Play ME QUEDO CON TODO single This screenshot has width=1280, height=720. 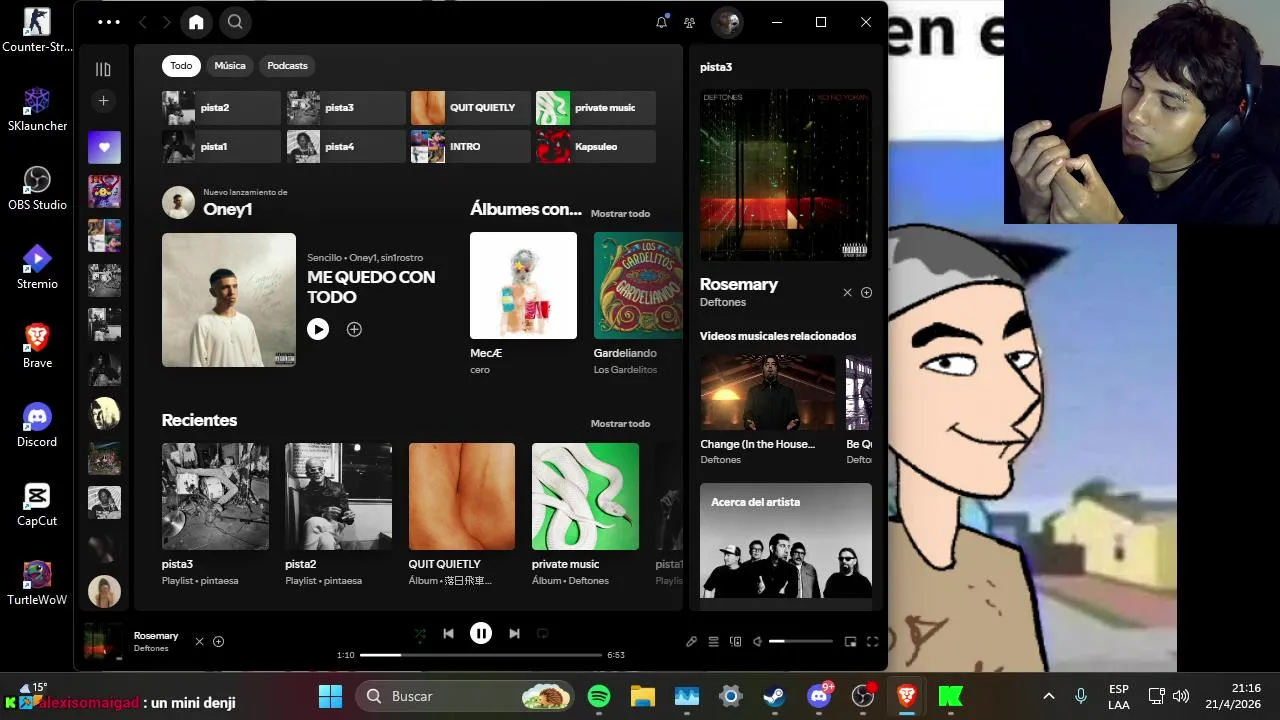tap(318, 329)
